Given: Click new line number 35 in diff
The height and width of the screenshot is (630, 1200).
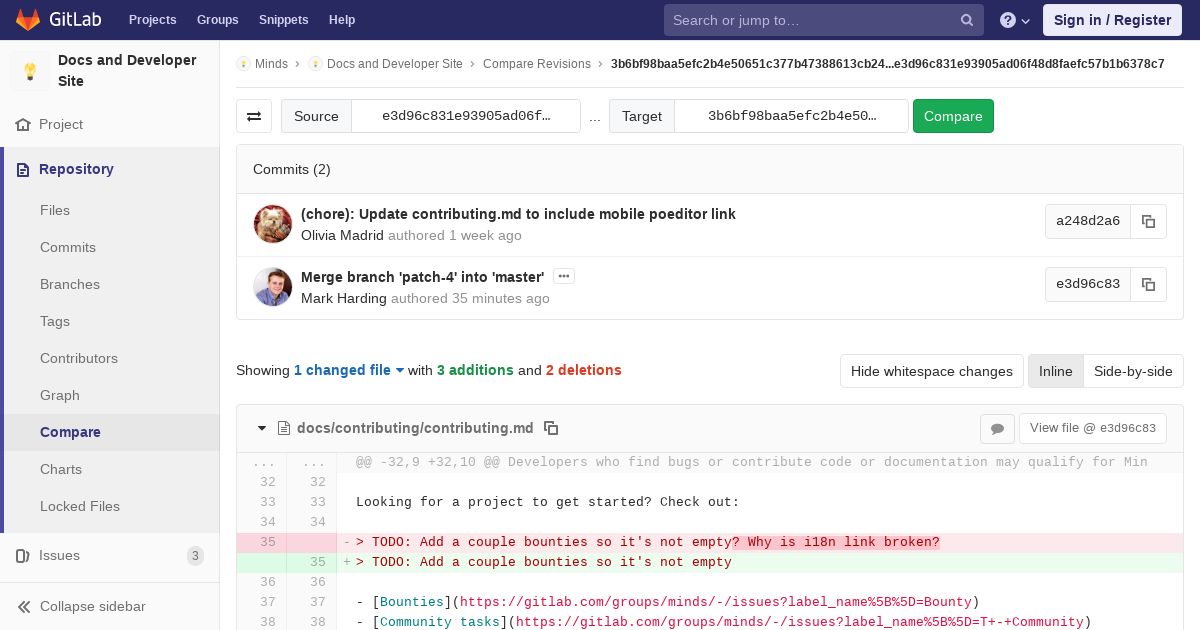Looking at the screenshot, I should coord(317,562).
